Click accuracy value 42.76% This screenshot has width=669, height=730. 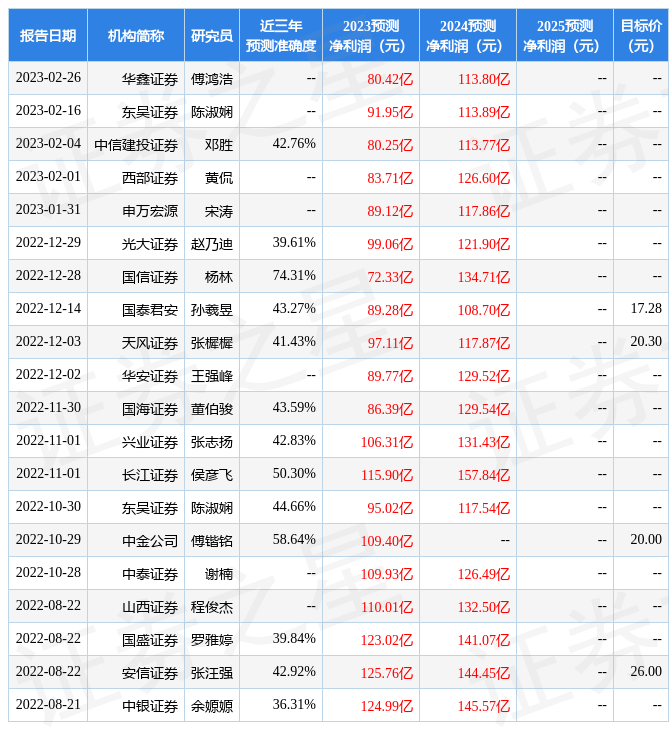coord(294,143)
